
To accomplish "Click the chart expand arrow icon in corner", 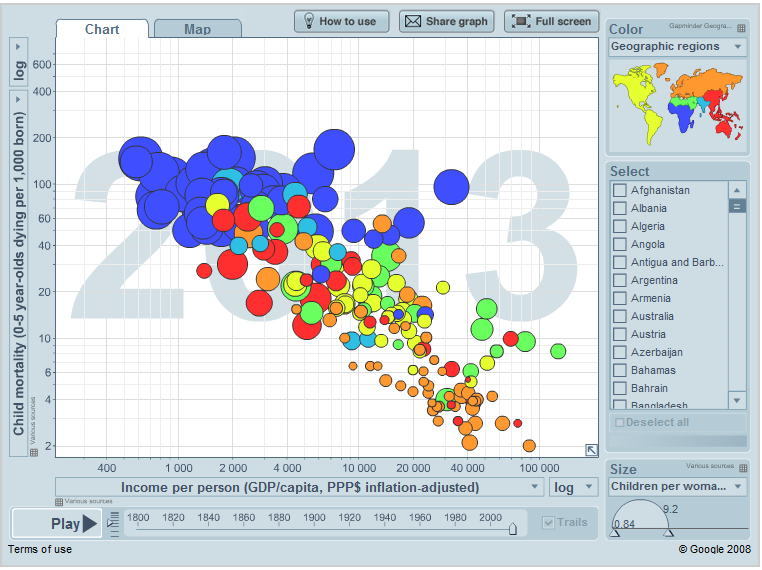I will [592, 451].
